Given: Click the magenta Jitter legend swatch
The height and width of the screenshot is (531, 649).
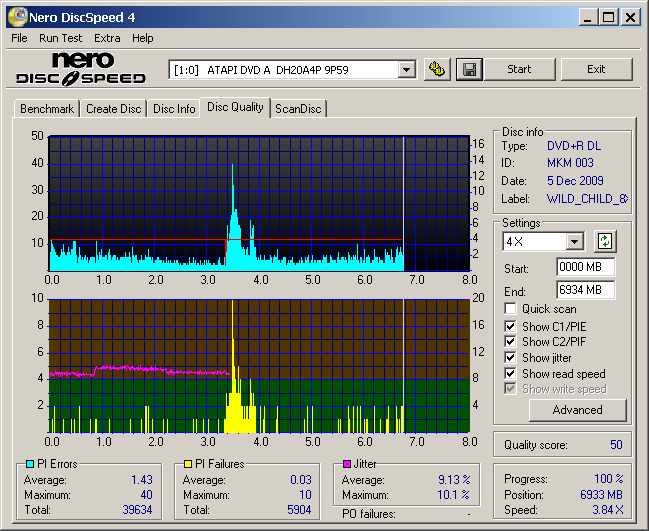Looking at the screenshot, I should pyautogui.click(x=347, y=464).
